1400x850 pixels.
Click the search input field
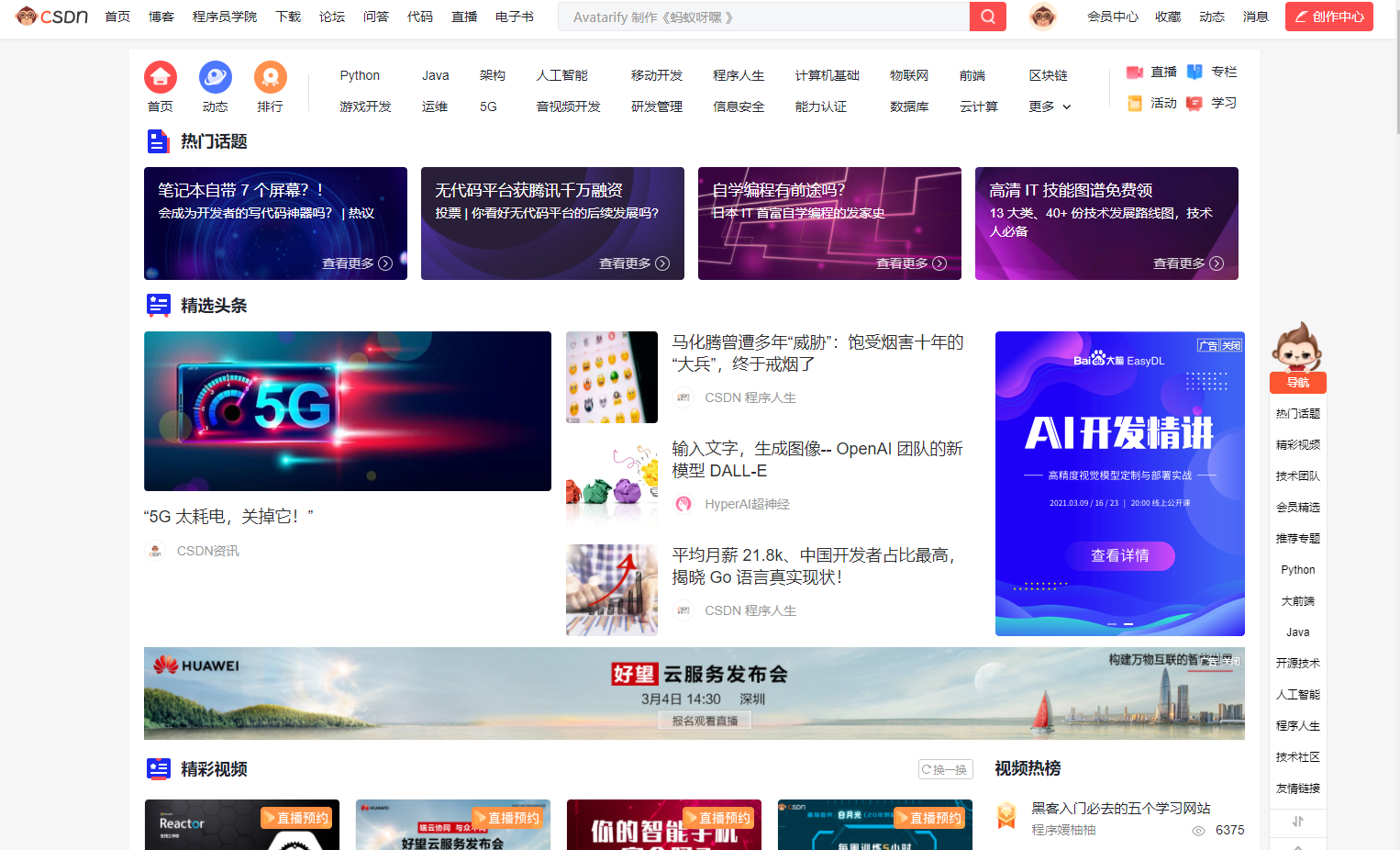tap(763, 17)
